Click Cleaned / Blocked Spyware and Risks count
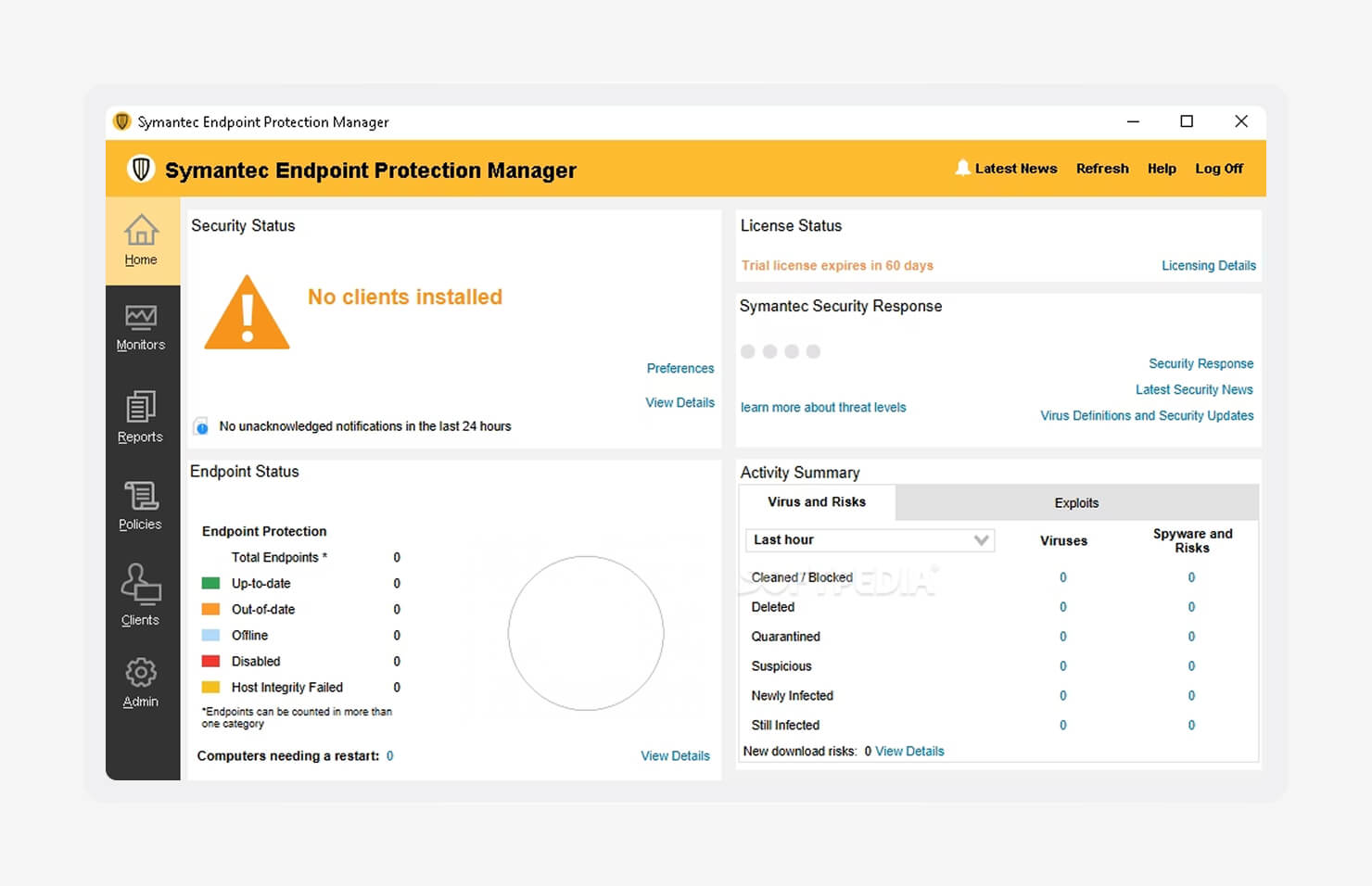Viewport: 1372px width, 886px height. 1192,577
